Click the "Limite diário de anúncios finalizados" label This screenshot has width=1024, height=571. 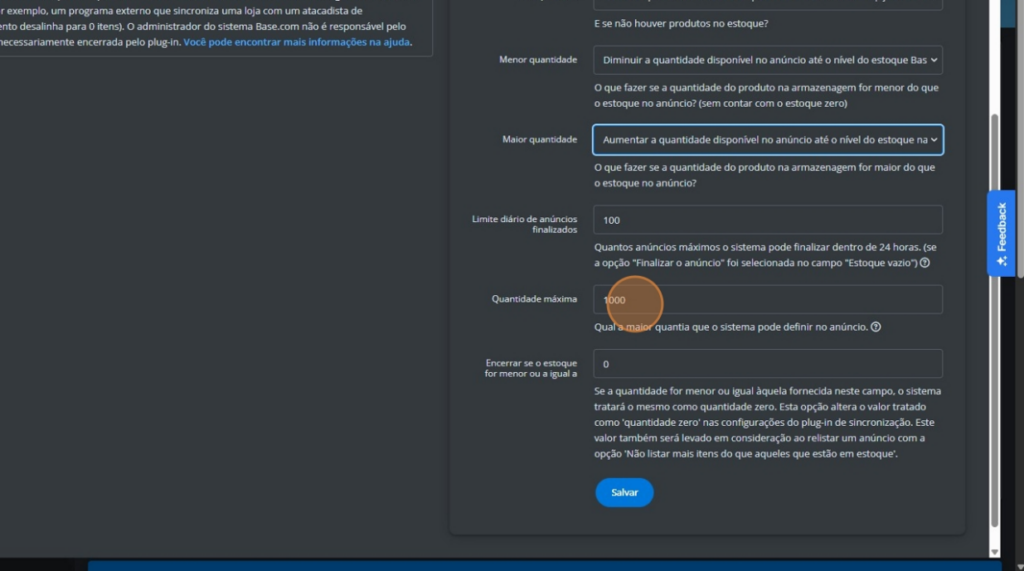click(x=524, y=224)
